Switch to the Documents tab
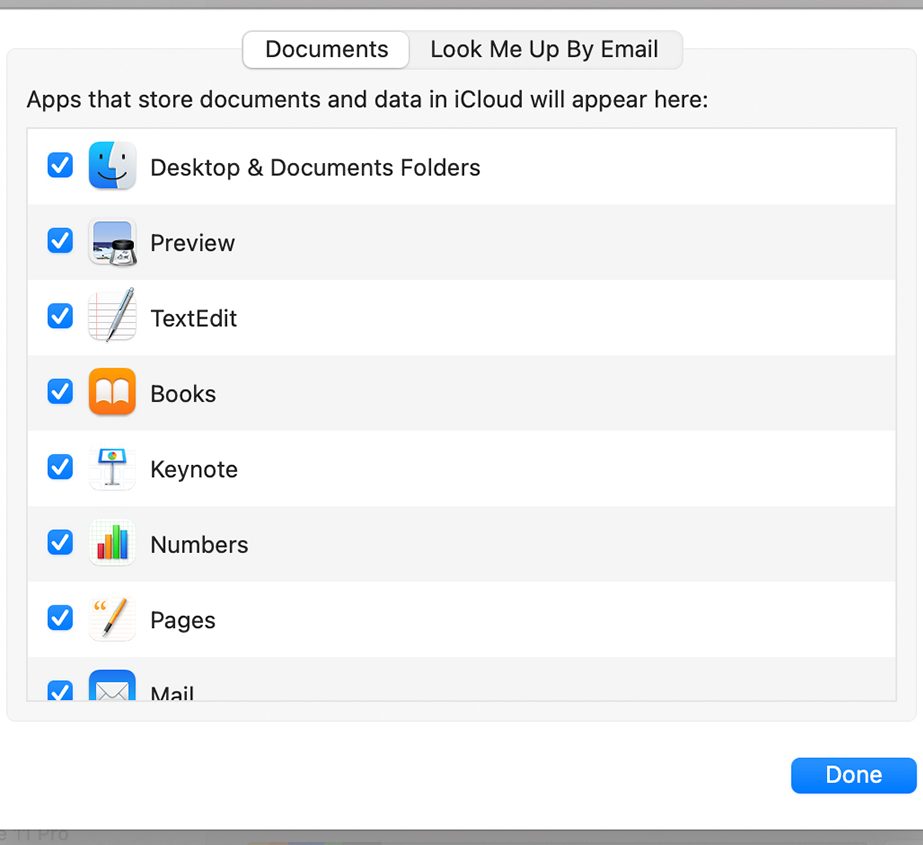The height and width of the screenshot is (845, 923). 326,49
